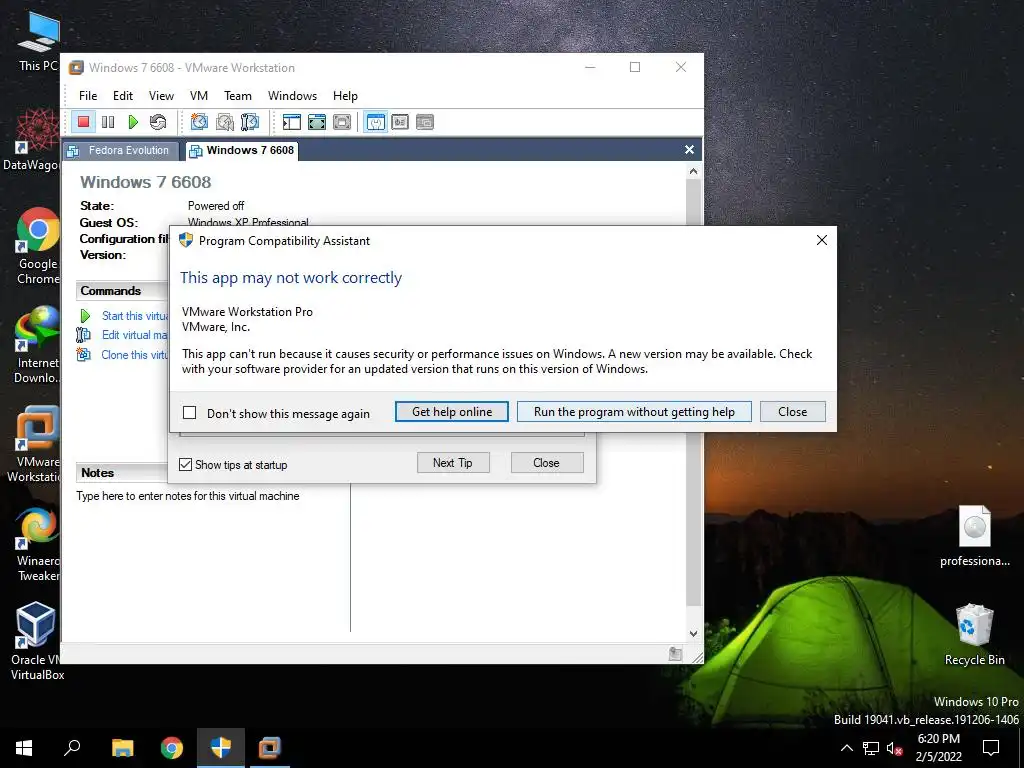The width and height of the screenshot is (1024, 768).
Task: Click the Edit virtual machine settings icon
Action: point(84,335)
